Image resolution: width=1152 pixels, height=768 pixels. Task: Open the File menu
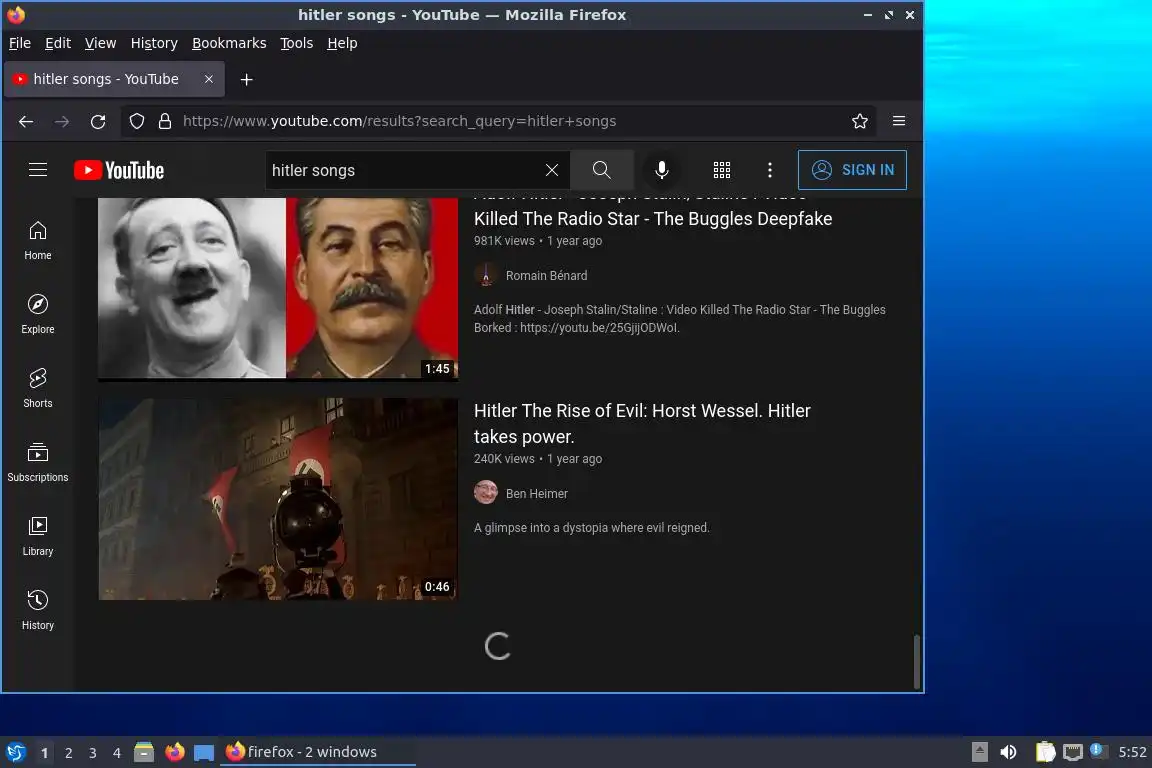click(20, 43)
